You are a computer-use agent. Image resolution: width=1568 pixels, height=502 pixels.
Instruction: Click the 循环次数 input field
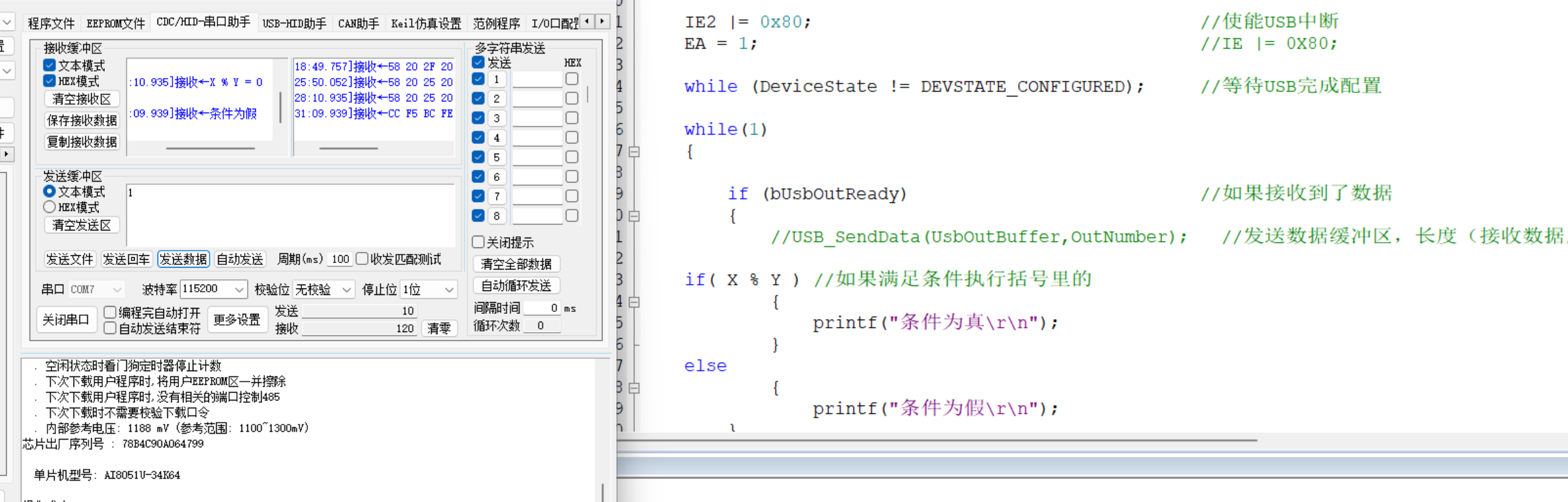(x=542, y=326)
